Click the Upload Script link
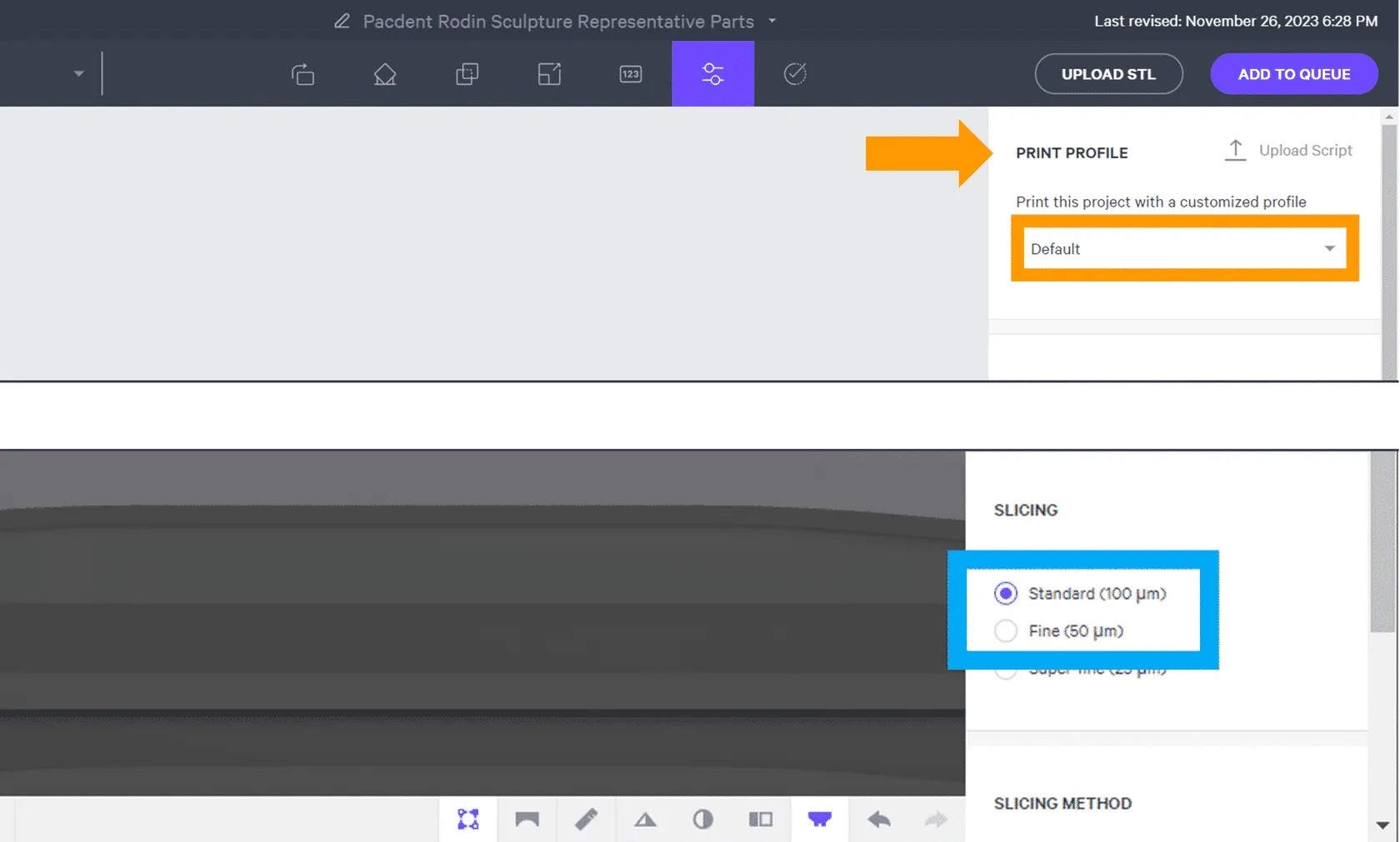The image size is (1400, 842). (x=1287, y=150)
